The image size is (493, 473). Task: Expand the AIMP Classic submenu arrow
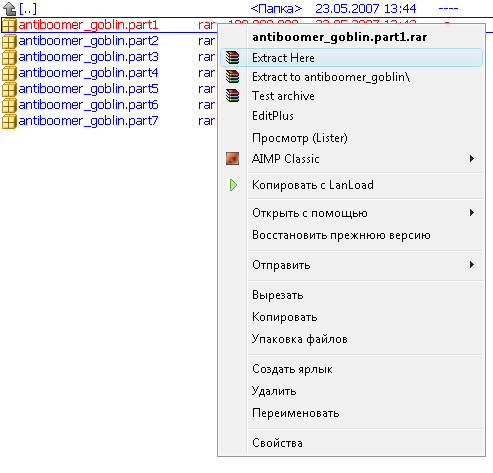472,159
